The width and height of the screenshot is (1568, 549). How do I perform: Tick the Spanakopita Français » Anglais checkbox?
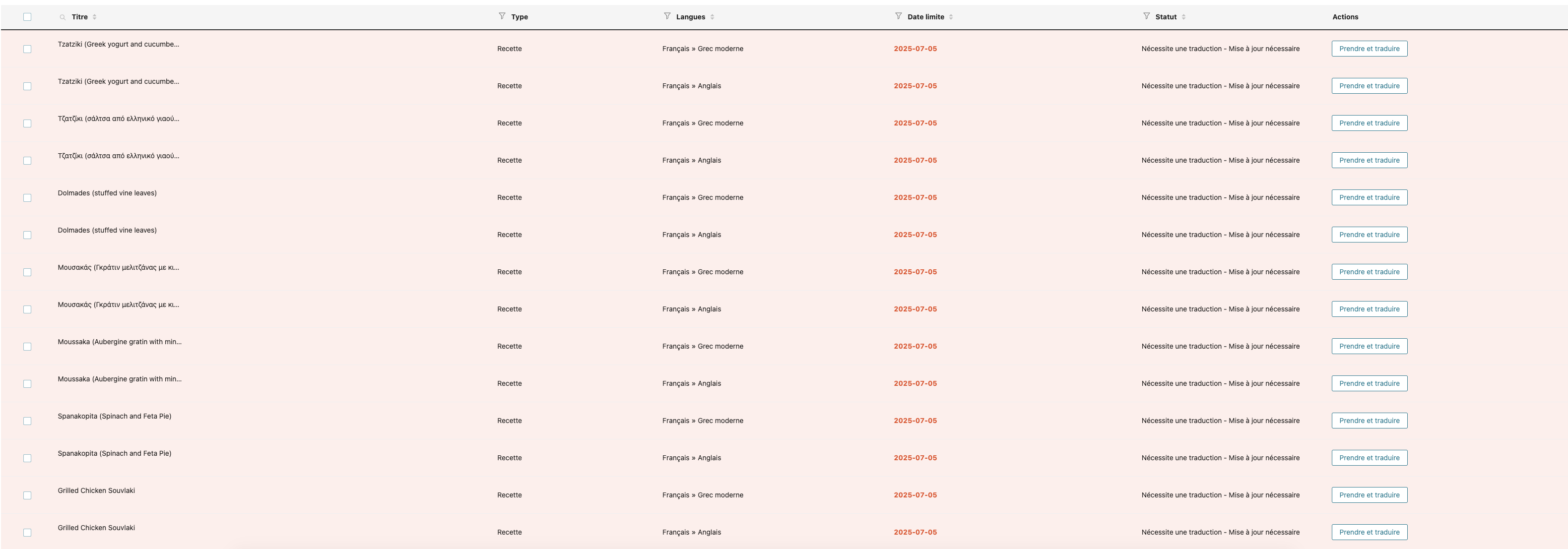(27, 458)
